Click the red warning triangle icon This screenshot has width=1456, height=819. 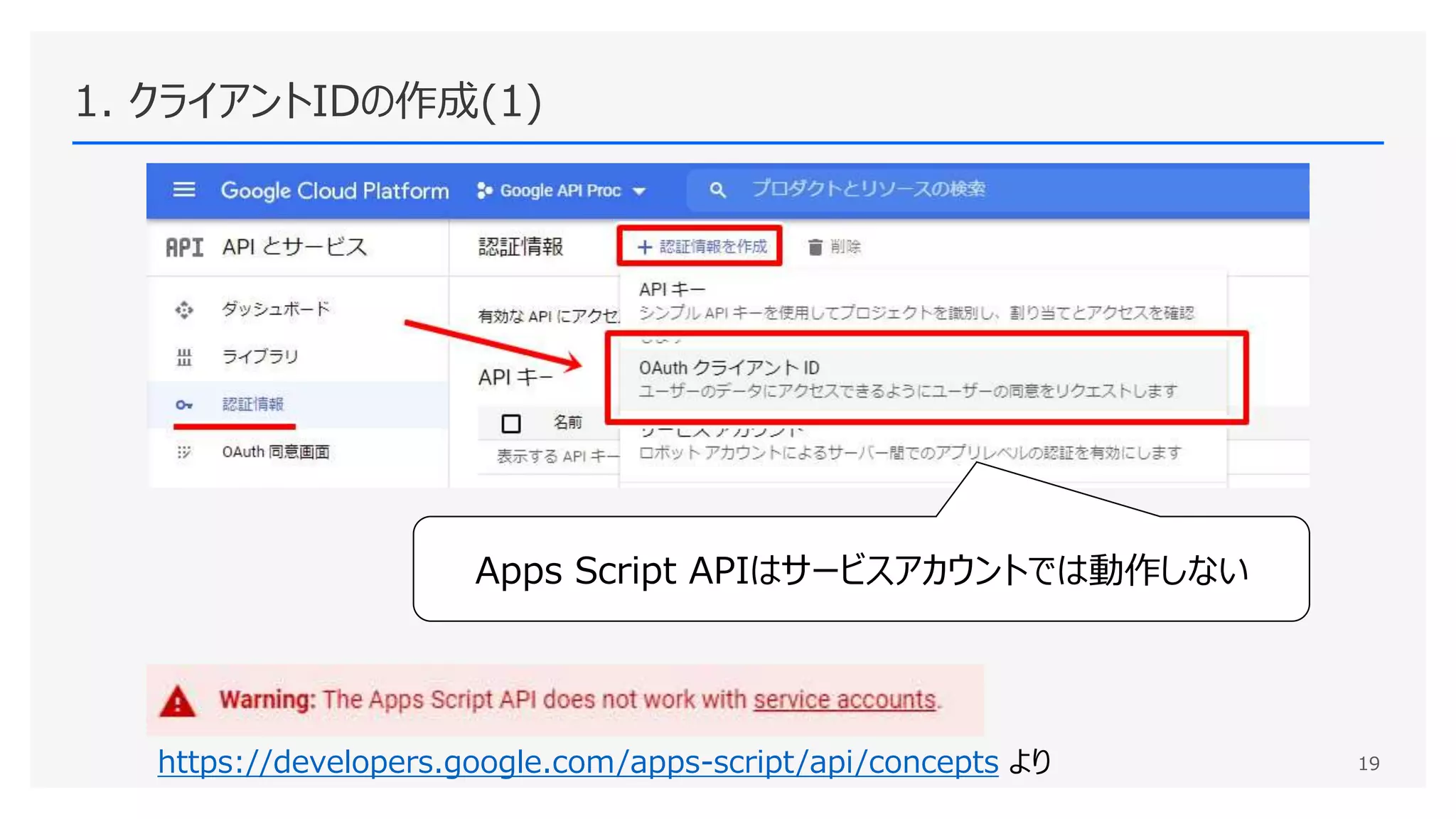click(178, 701)
